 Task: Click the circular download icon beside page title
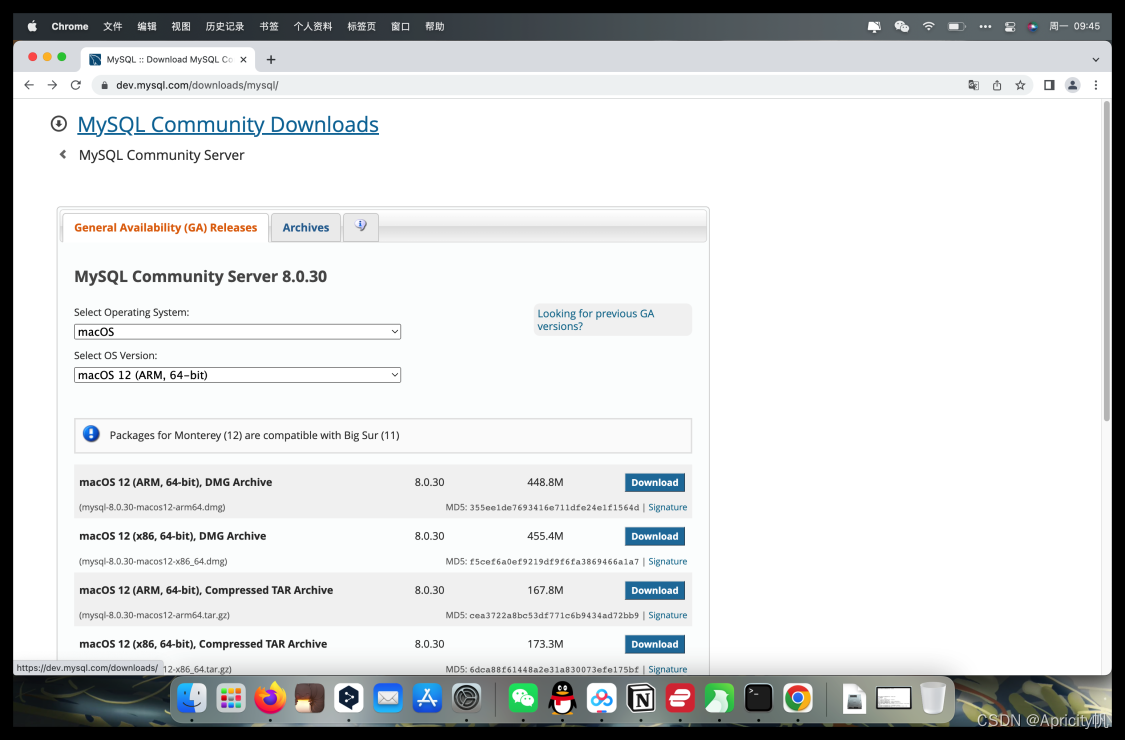tap(59, 123)
